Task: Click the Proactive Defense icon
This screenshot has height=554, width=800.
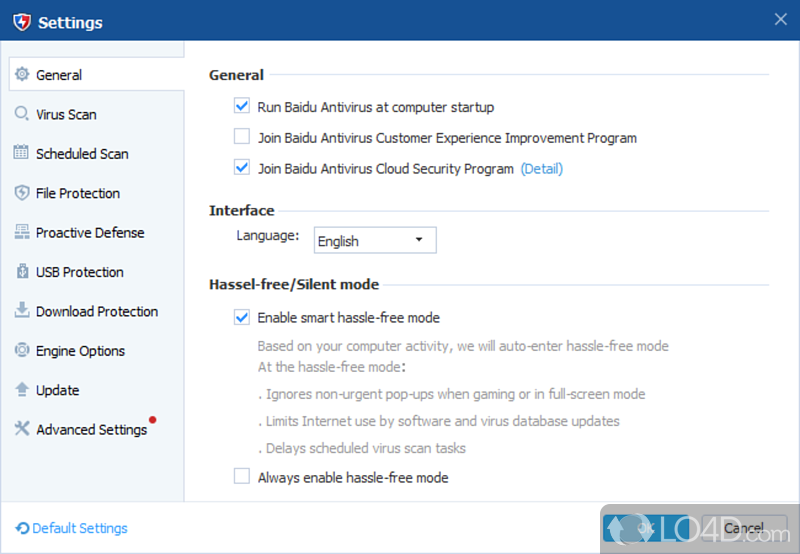Action: pyautogui.click(x=22, y=232)
